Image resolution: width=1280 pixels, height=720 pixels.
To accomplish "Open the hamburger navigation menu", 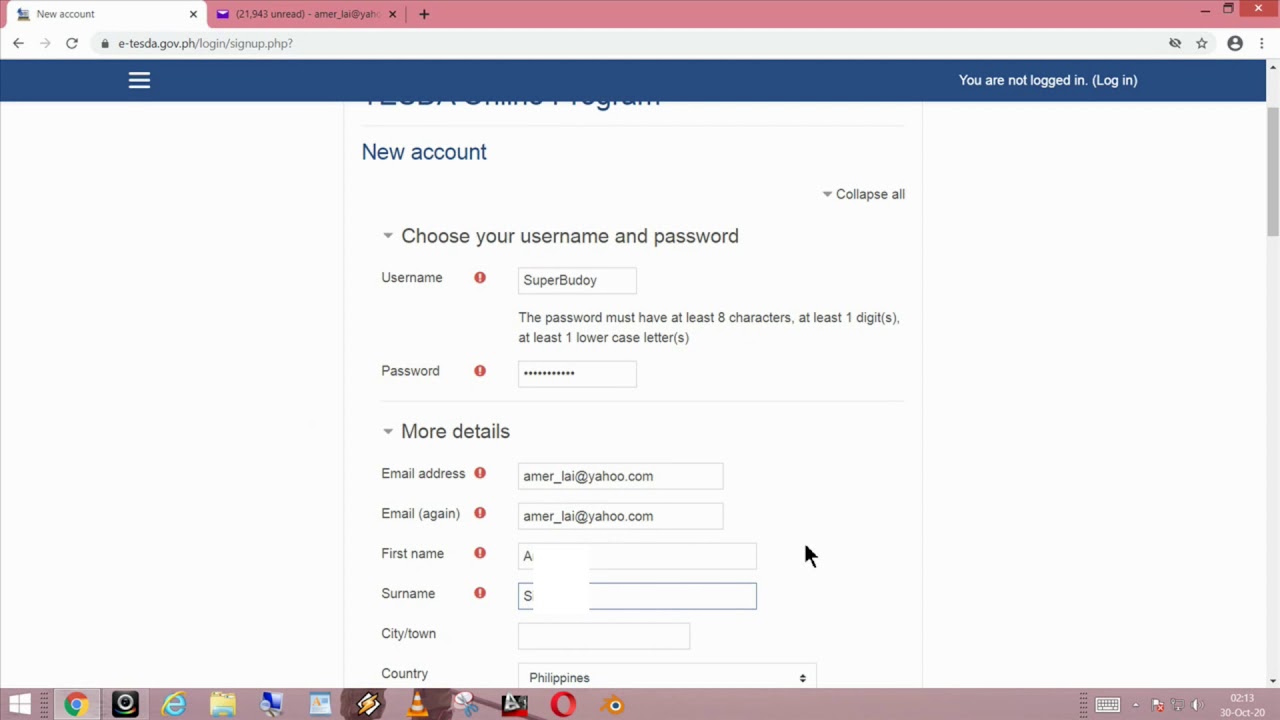I will [139, 80].
